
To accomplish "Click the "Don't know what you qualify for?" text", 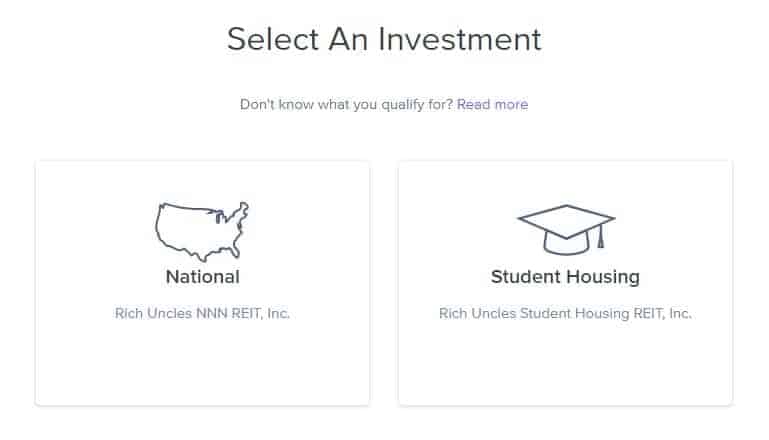I will [x=346, y=104].
